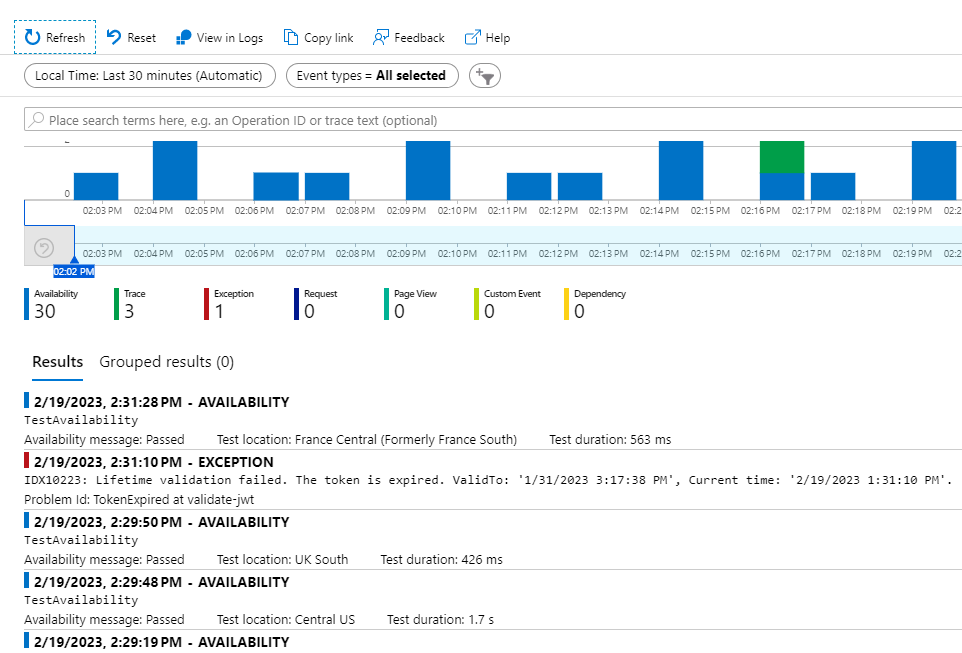Click the Refresh button
Viewport: 962px width, 653px height.
[x=55, y=37]
